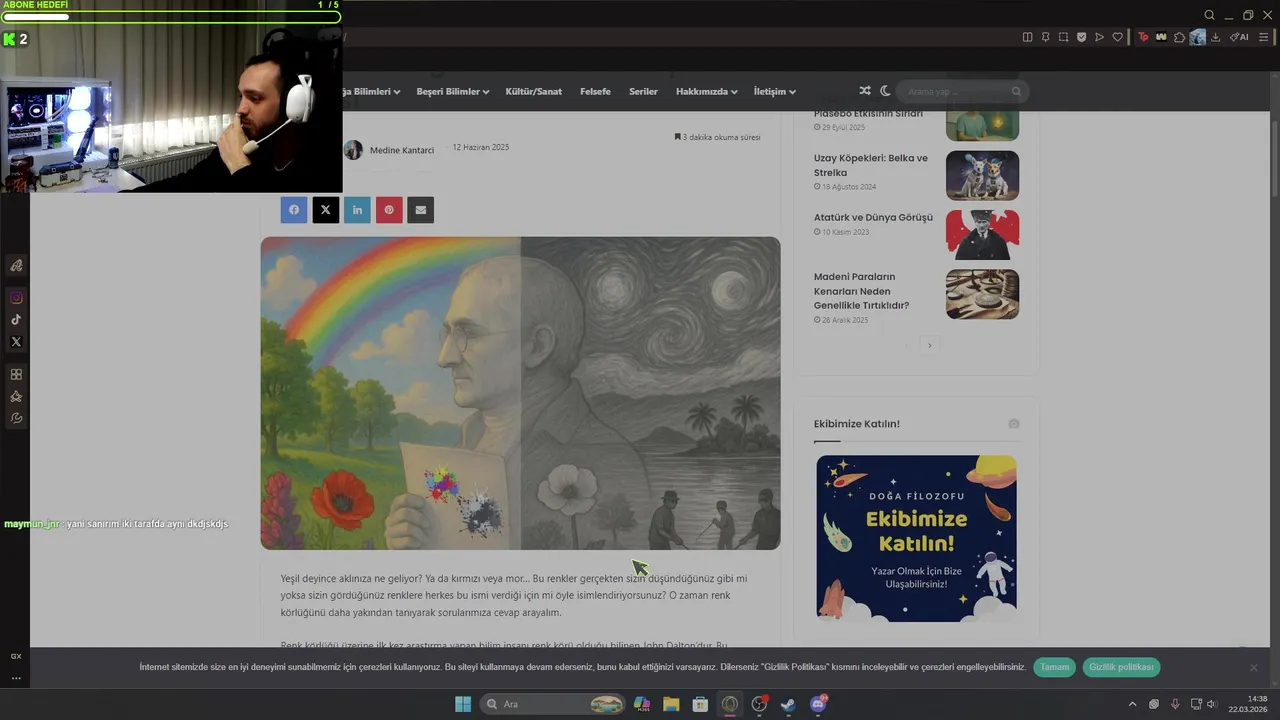Viewport: 1280px width, 720px height.
Task: Click the random article shuffle icon
Action: pyautogui.click(x=865, y=91)
